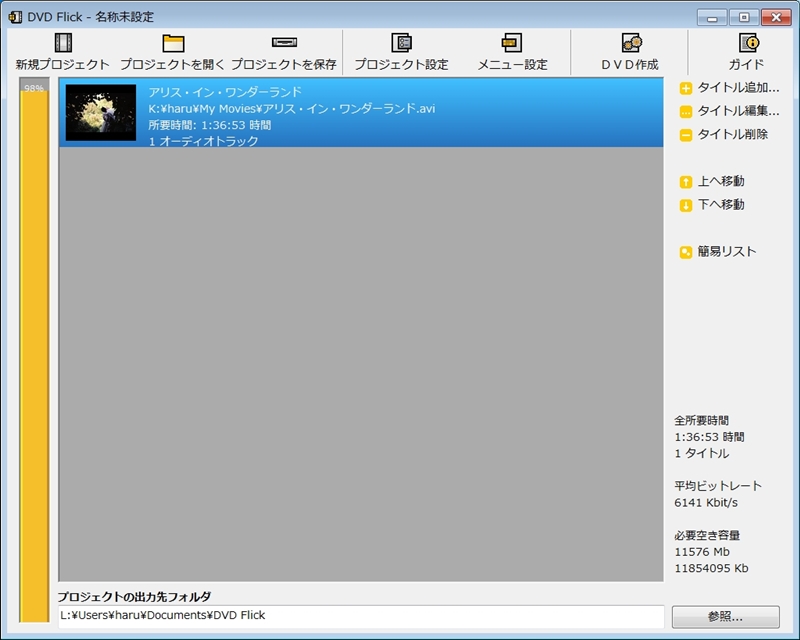Click the 平均ビットレート label
800x640 pixels.
(718, 486)
